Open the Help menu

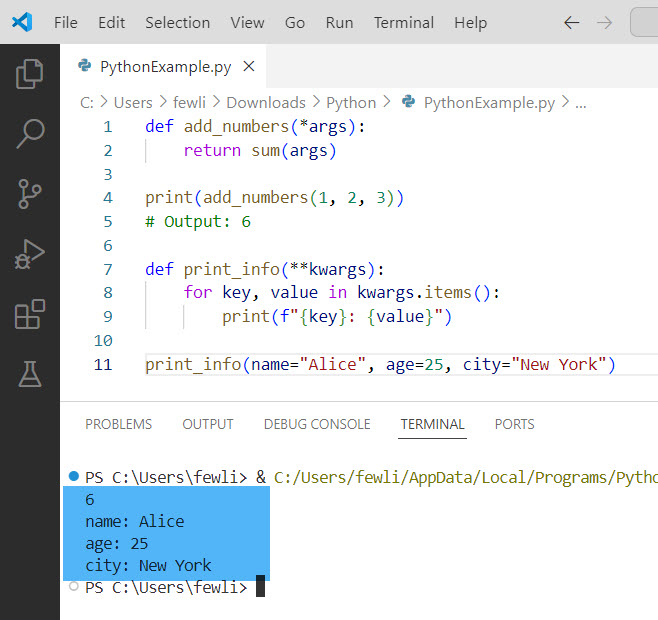[470, 23]
